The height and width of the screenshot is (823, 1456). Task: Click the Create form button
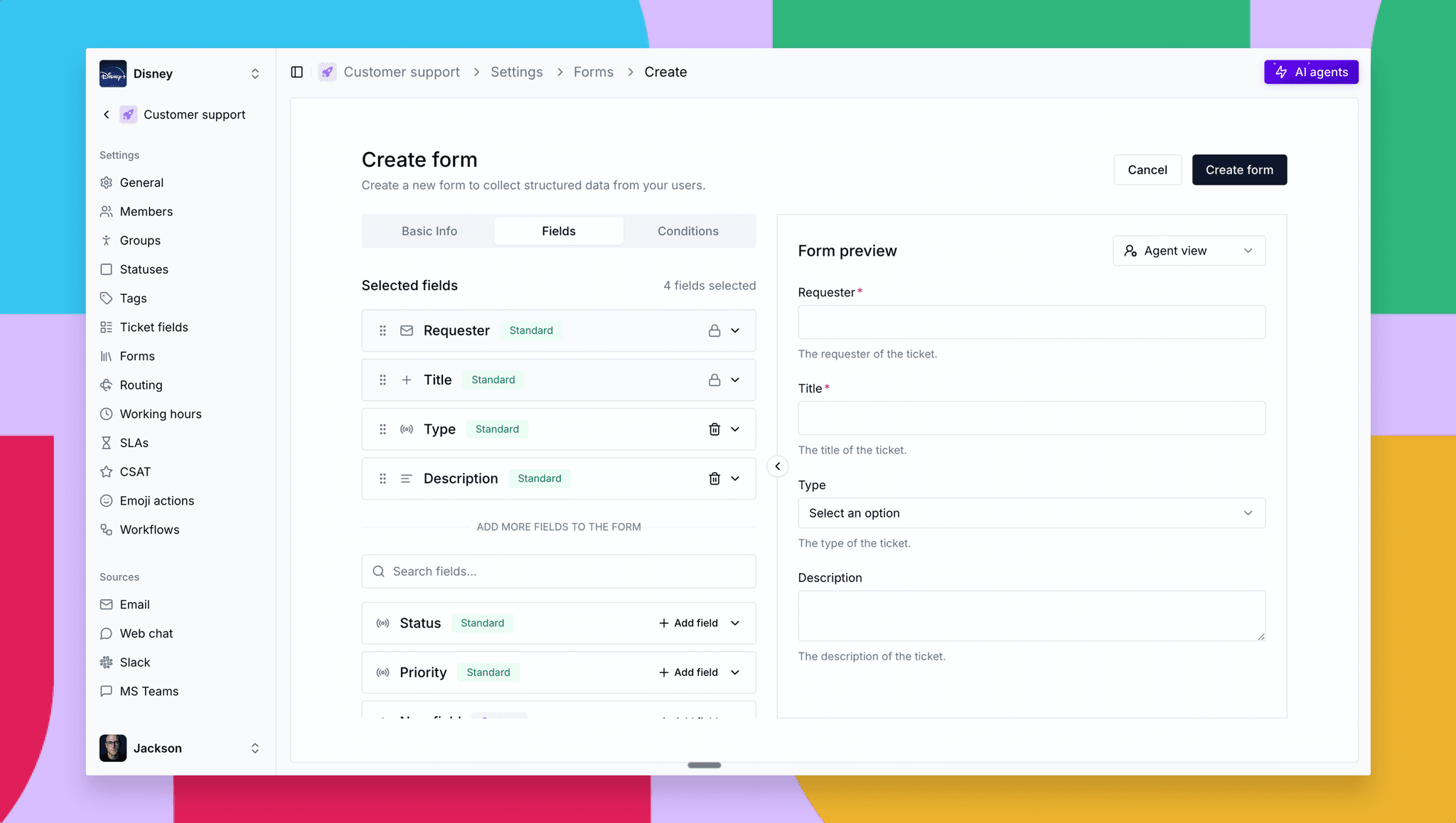(x=1239, y=170)
